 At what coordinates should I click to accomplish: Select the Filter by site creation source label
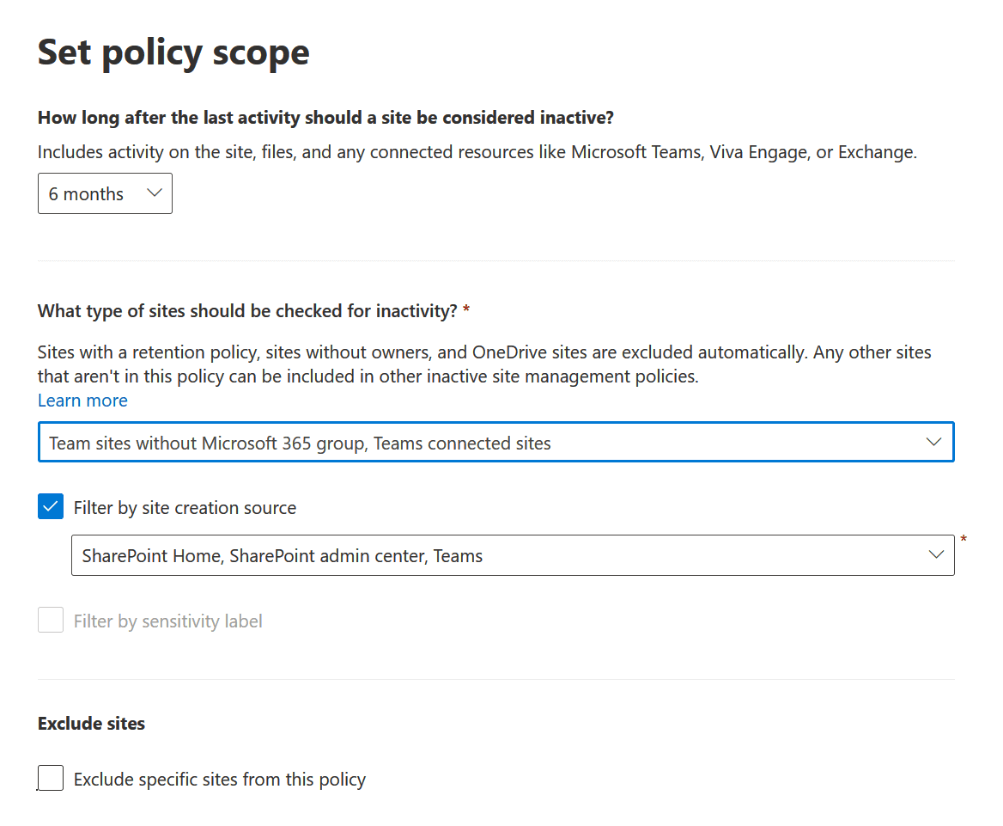point(183,507)
